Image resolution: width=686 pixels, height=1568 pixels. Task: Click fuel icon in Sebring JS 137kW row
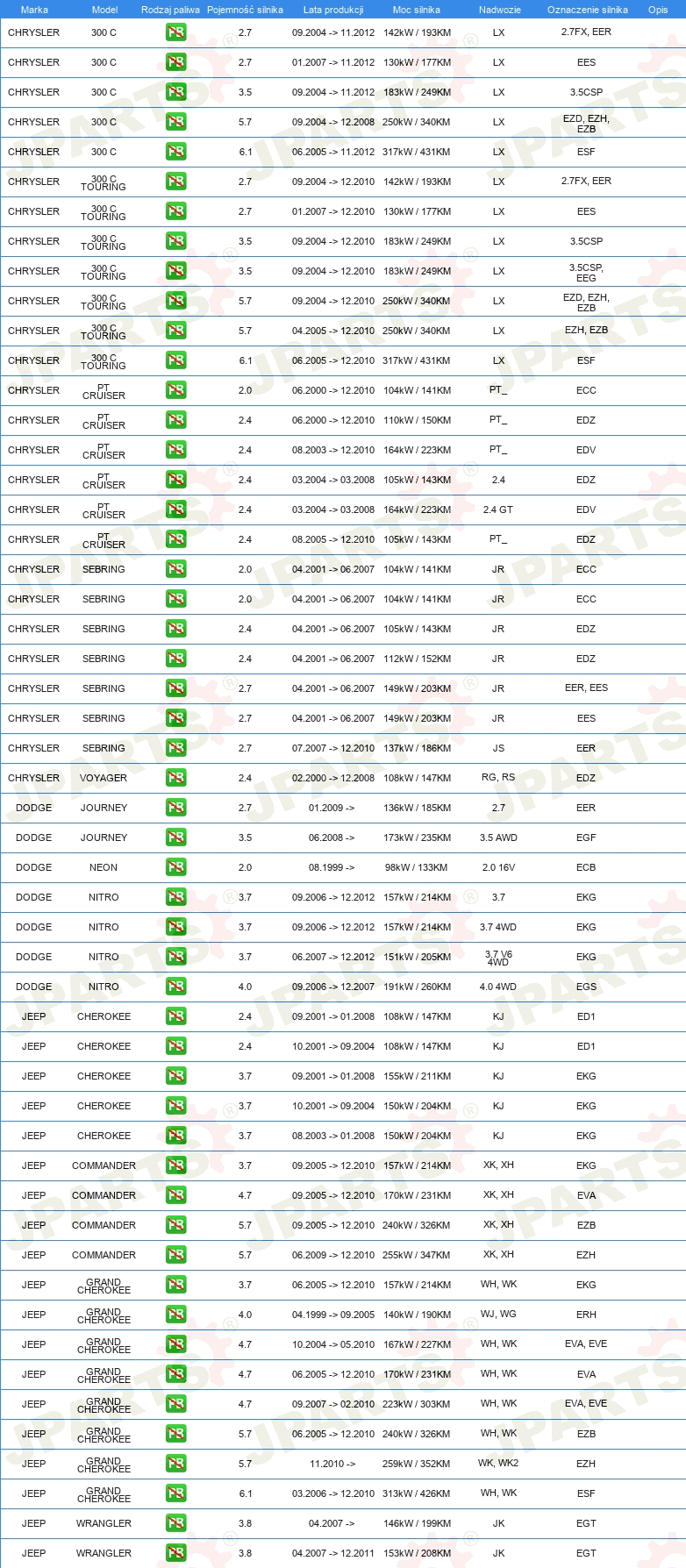[175, 748]
